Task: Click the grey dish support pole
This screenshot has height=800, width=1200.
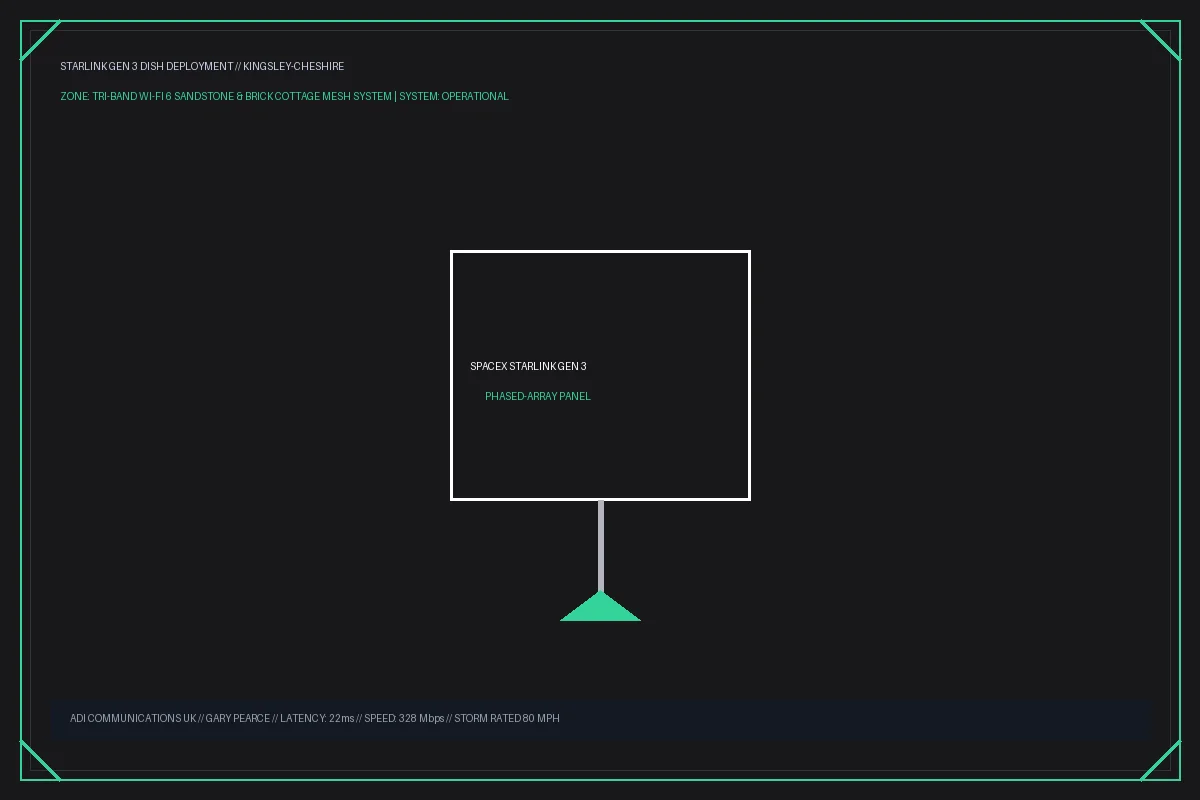Action: pyautogui.click(x=601, y=546)
